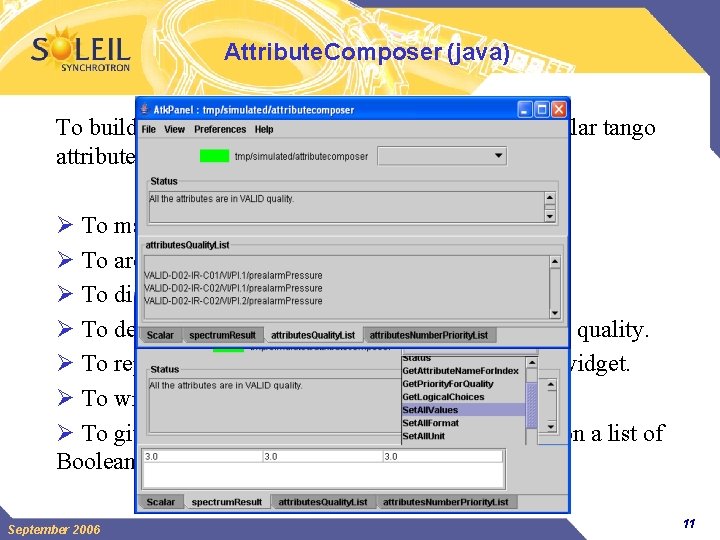Click the second 3.0 spectrum value cell
This screenshot has width=720, height=540.
point(322,456)
